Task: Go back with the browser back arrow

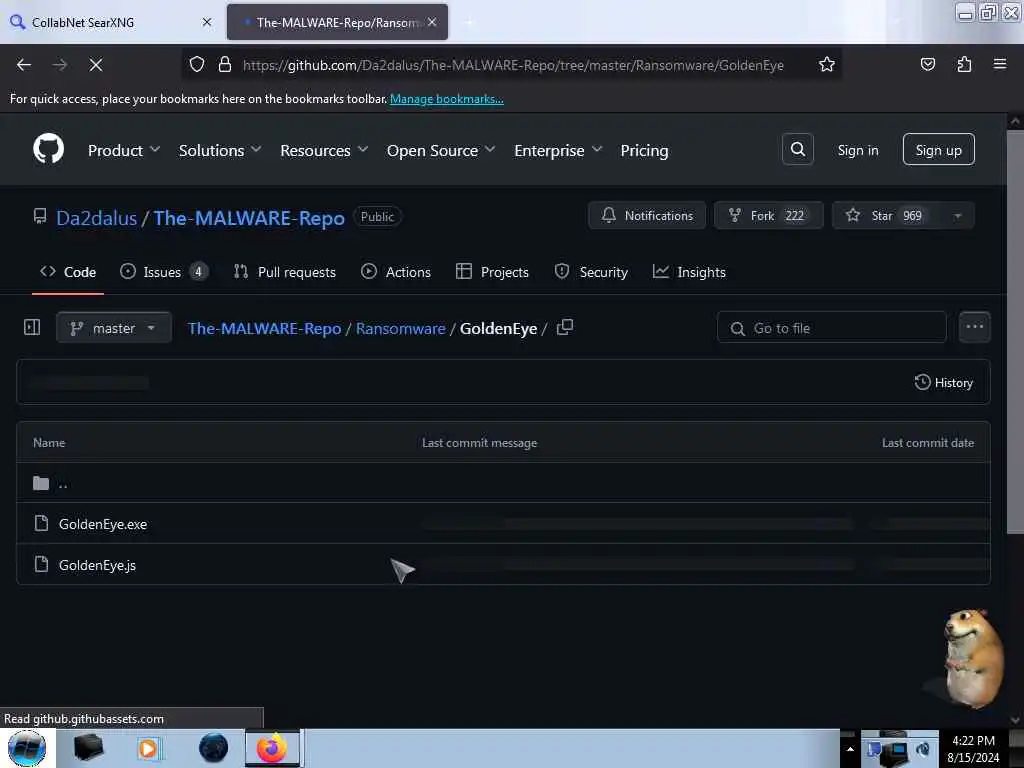Action: click(x=24, y=65)
